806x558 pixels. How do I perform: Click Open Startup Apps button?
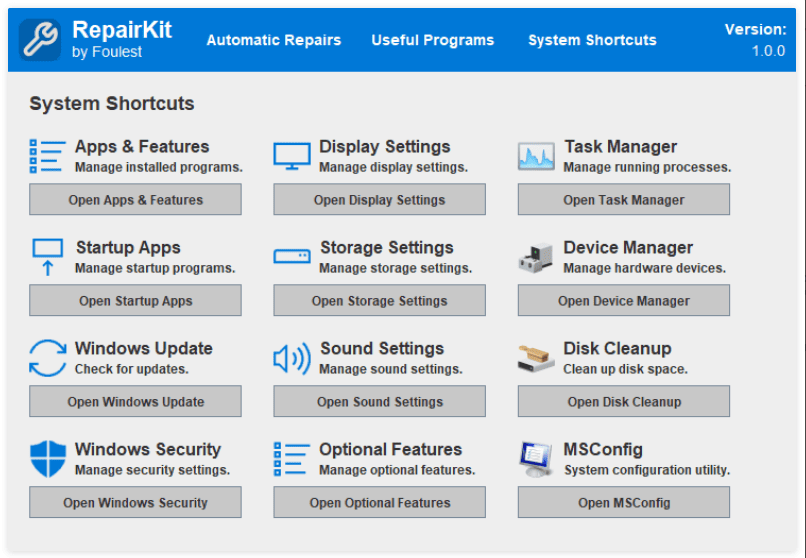[135, 301]
